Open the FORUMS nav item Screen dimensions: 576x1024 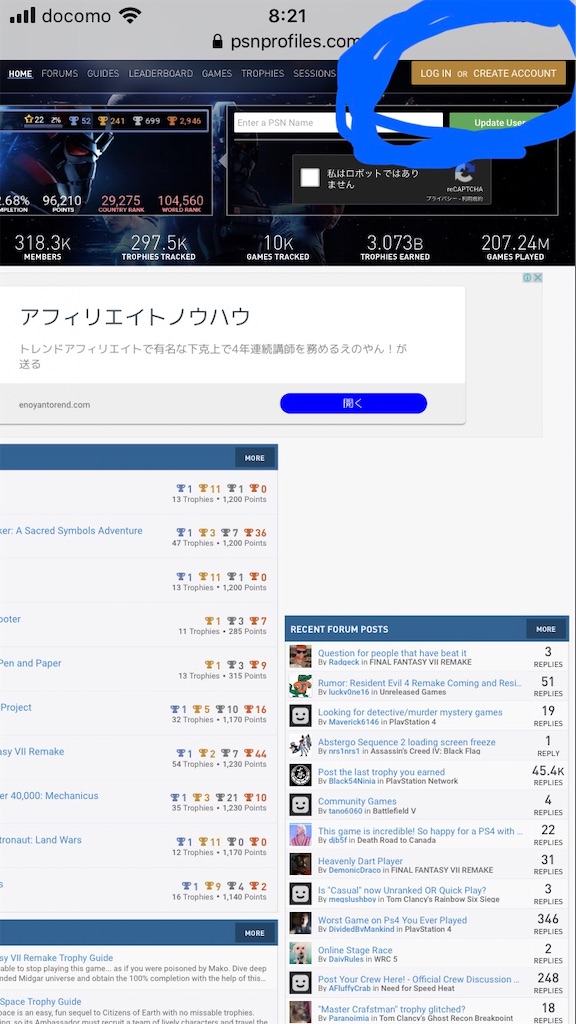click(59, 74)
